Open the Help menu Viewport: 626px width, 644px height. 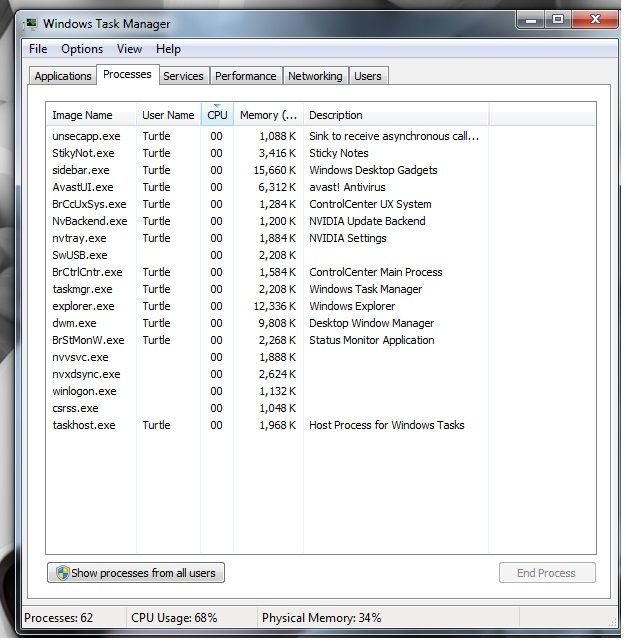168,49
